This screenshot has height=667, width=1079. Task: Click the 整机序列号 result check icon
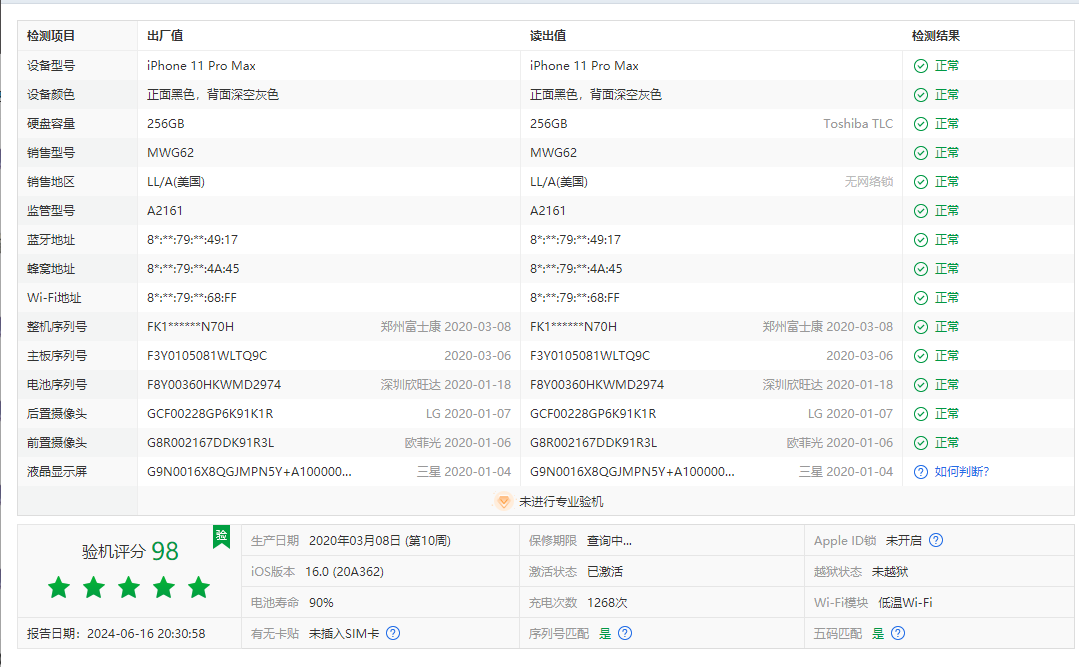tap(921, 327)
